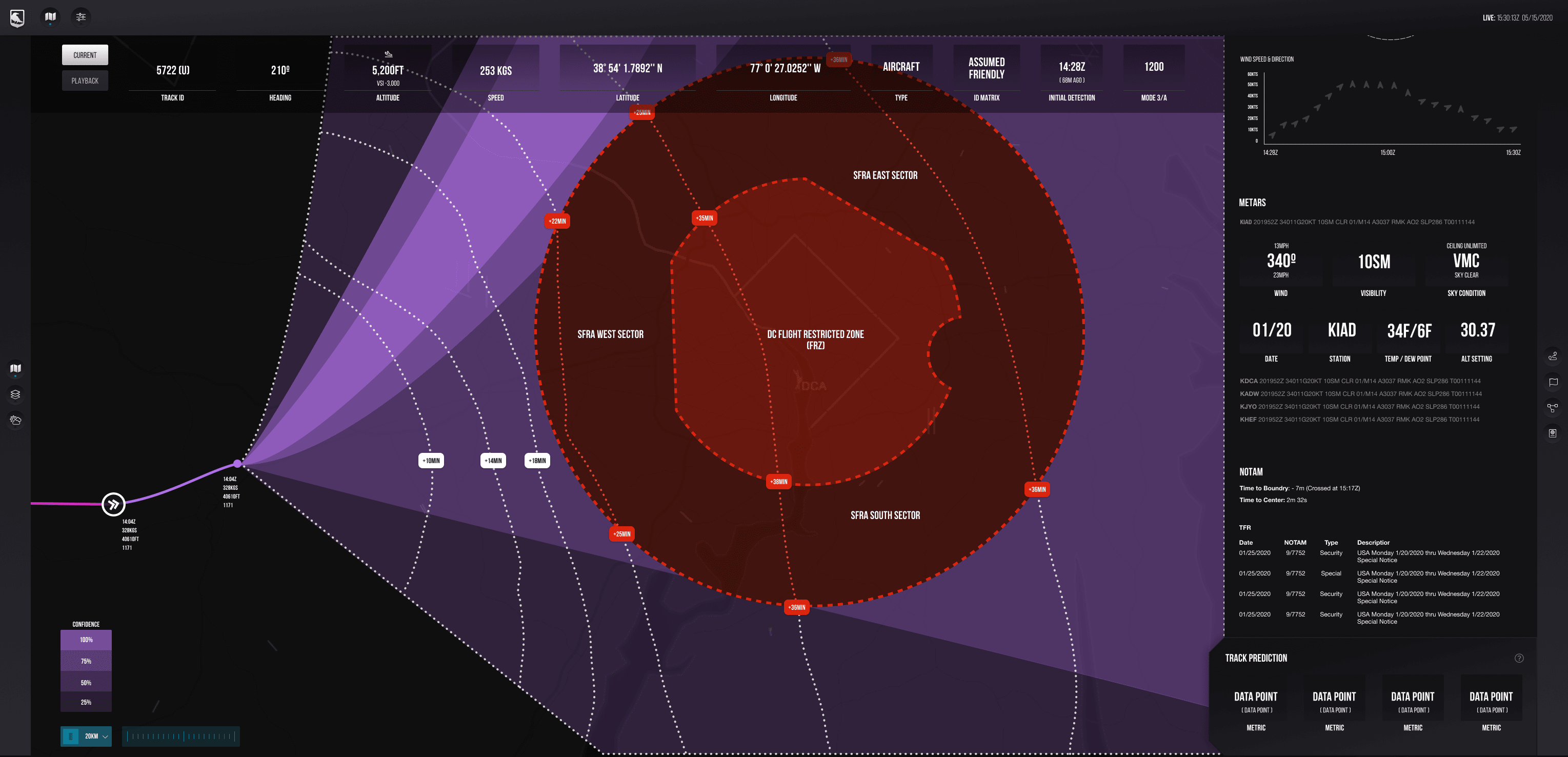Open the ID document icon in right sidebar
This screenshot has height=757, width=1568.
coord(1553,433)
